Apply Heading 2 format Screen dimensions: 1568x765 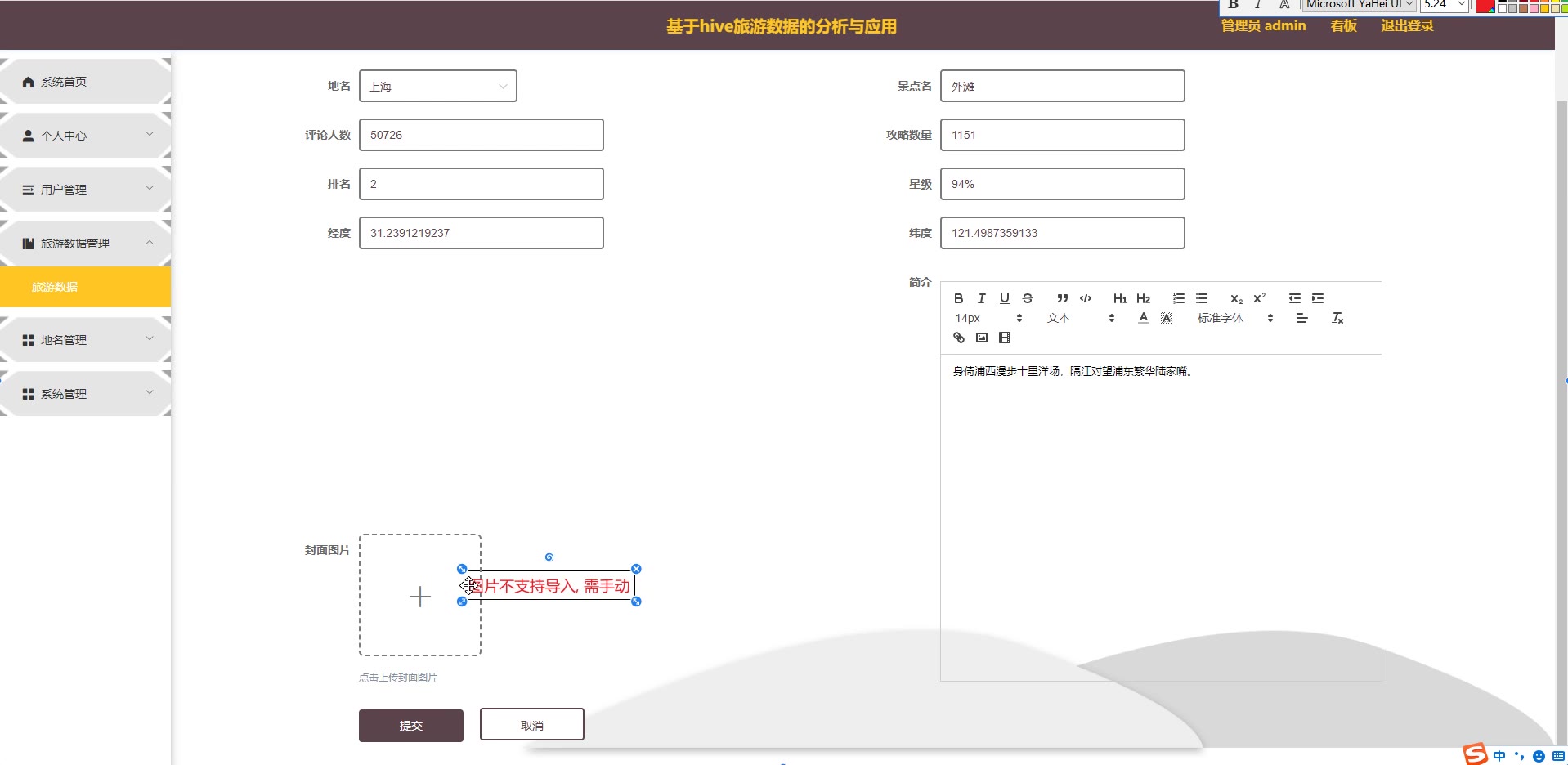[x=1143, y=298]
